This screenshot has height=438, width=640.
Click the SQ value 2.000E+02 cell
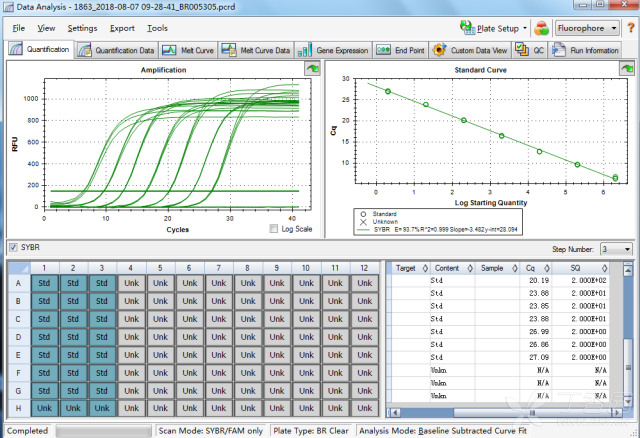pyautogui.click(x=580, y=280)
